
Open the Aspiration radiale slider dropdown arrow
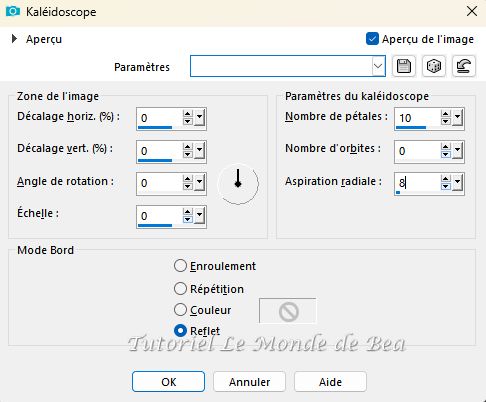point(457,183)
